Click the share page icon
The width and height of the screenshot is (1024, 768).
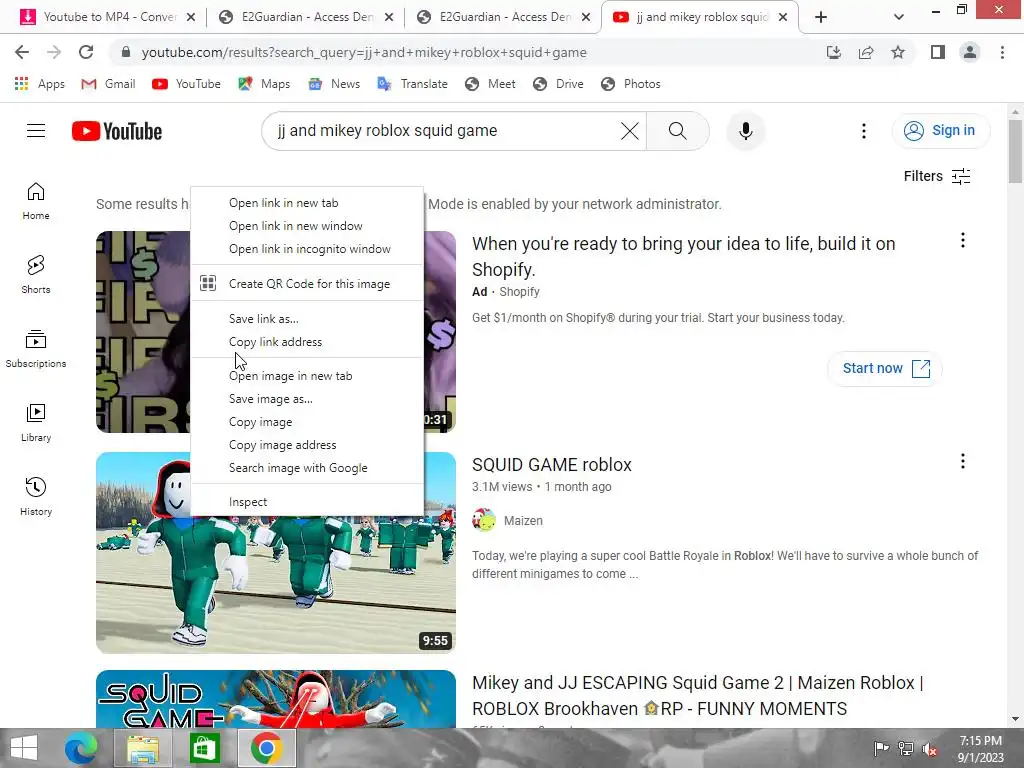[866, 52]
